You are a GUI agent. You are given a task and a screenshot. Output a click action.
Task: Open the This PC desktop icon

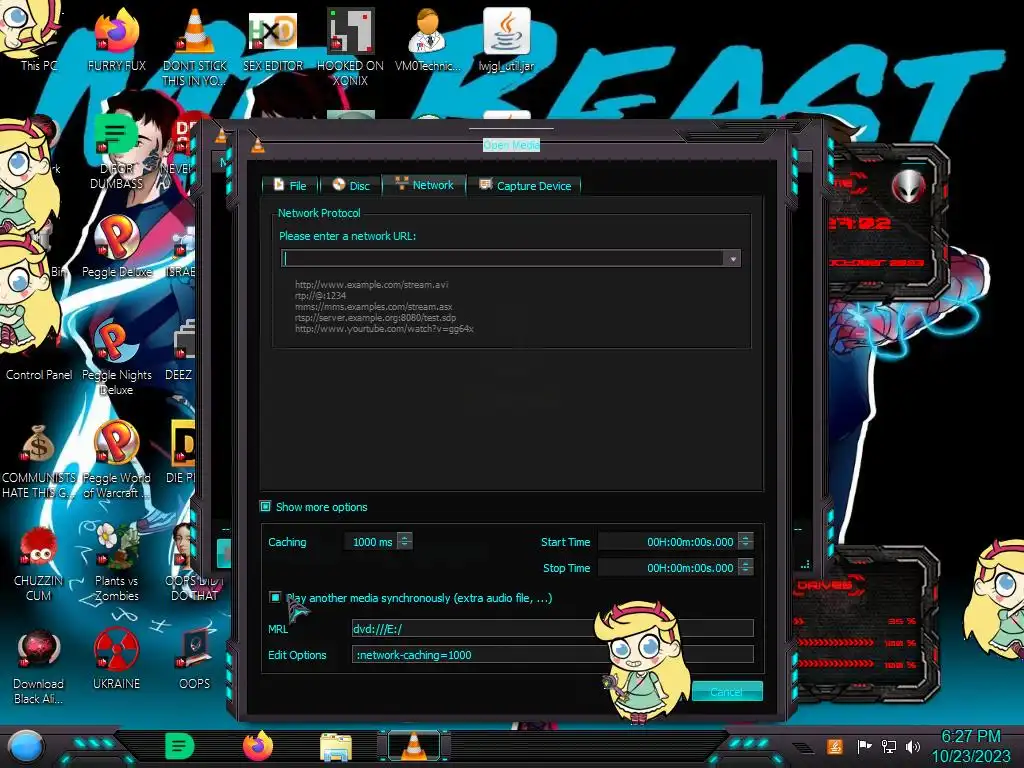[x=38, y=36]
